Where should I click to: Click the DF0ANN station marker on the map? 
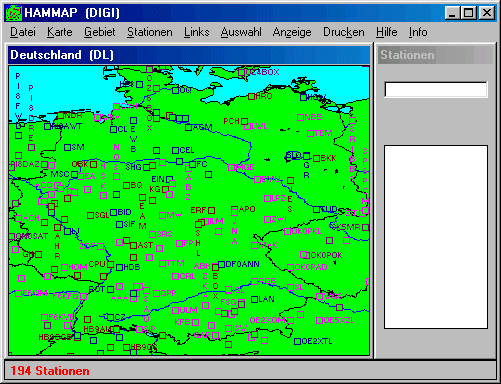pyautogui.click(x=222, y=264)
